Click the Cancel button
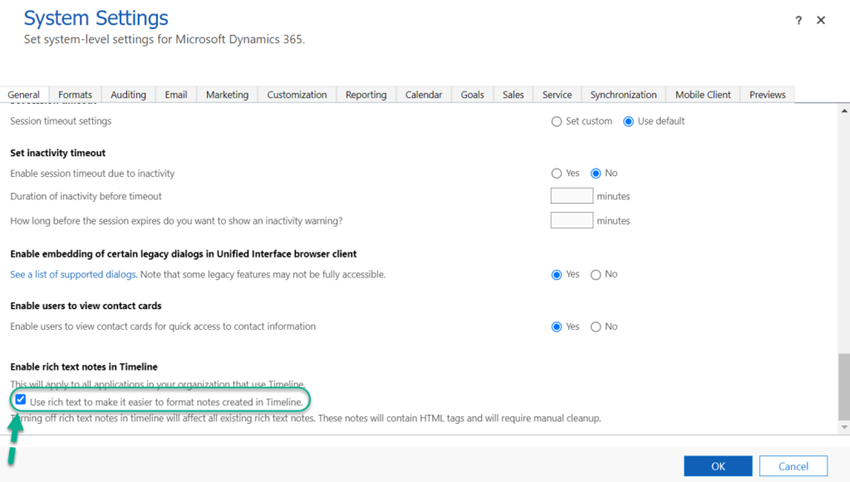The width and height of the screenshot is (850, 482). tap(793, 466)
